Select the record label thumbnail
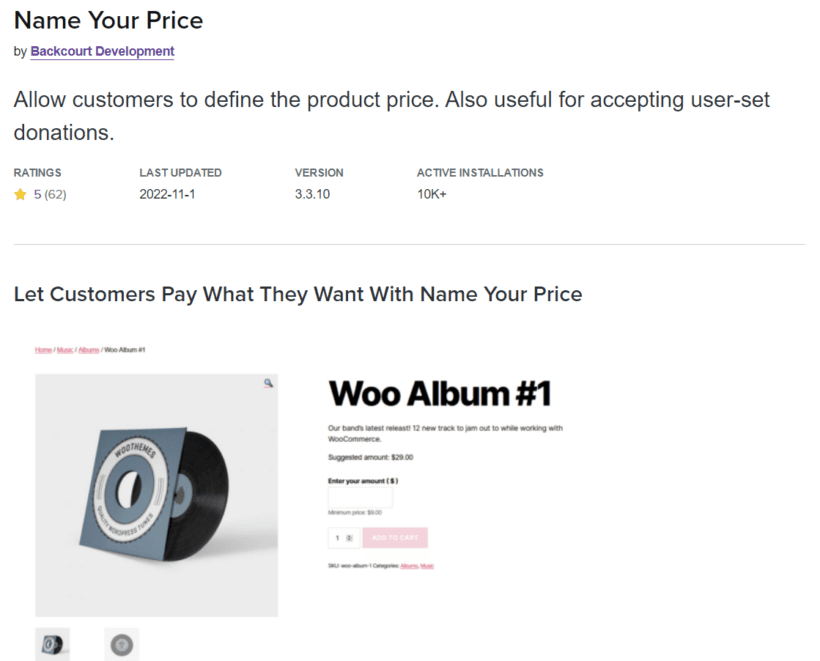Viewport: 820px width, 661px height. click(x=122, y=644)
